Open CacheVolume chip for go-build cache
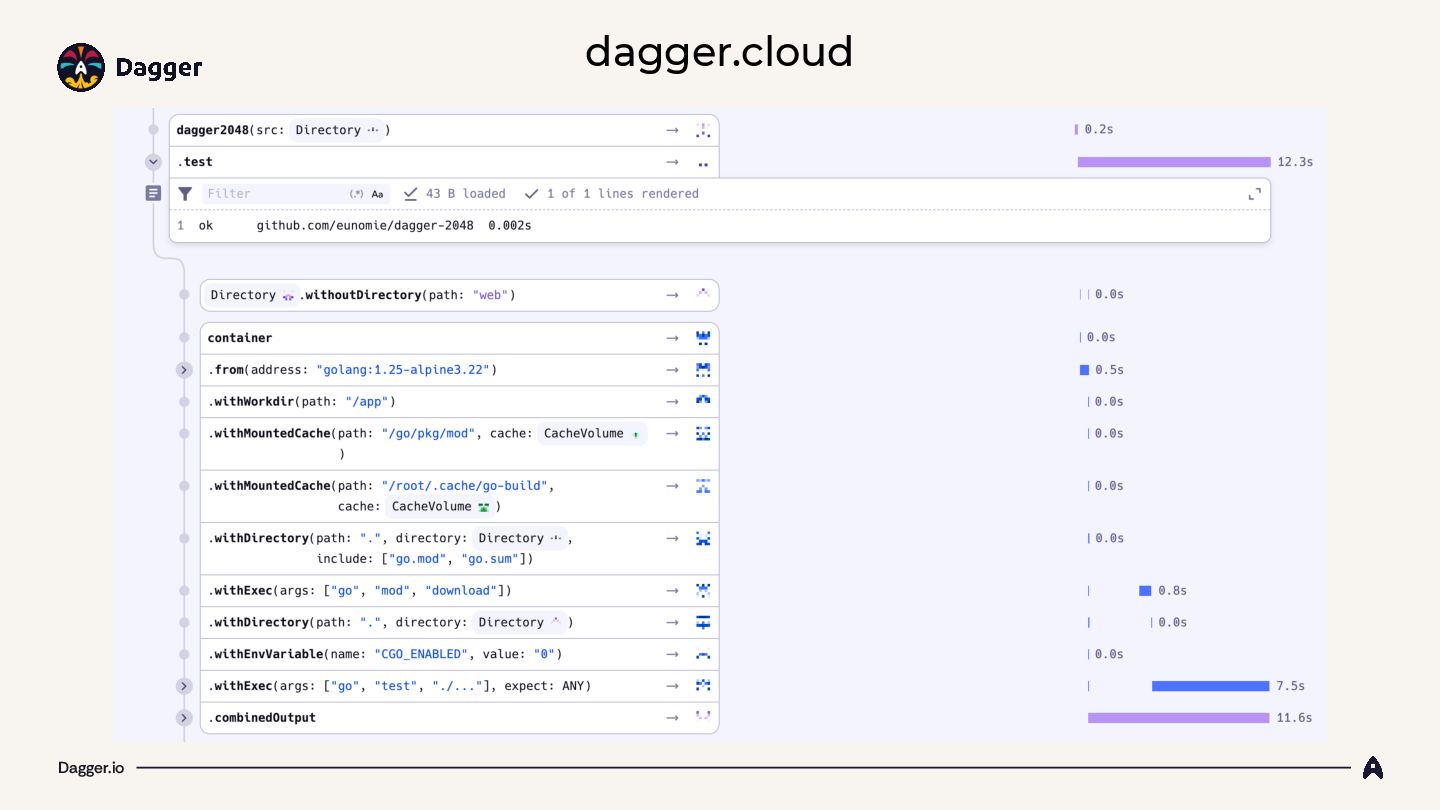 440,506
